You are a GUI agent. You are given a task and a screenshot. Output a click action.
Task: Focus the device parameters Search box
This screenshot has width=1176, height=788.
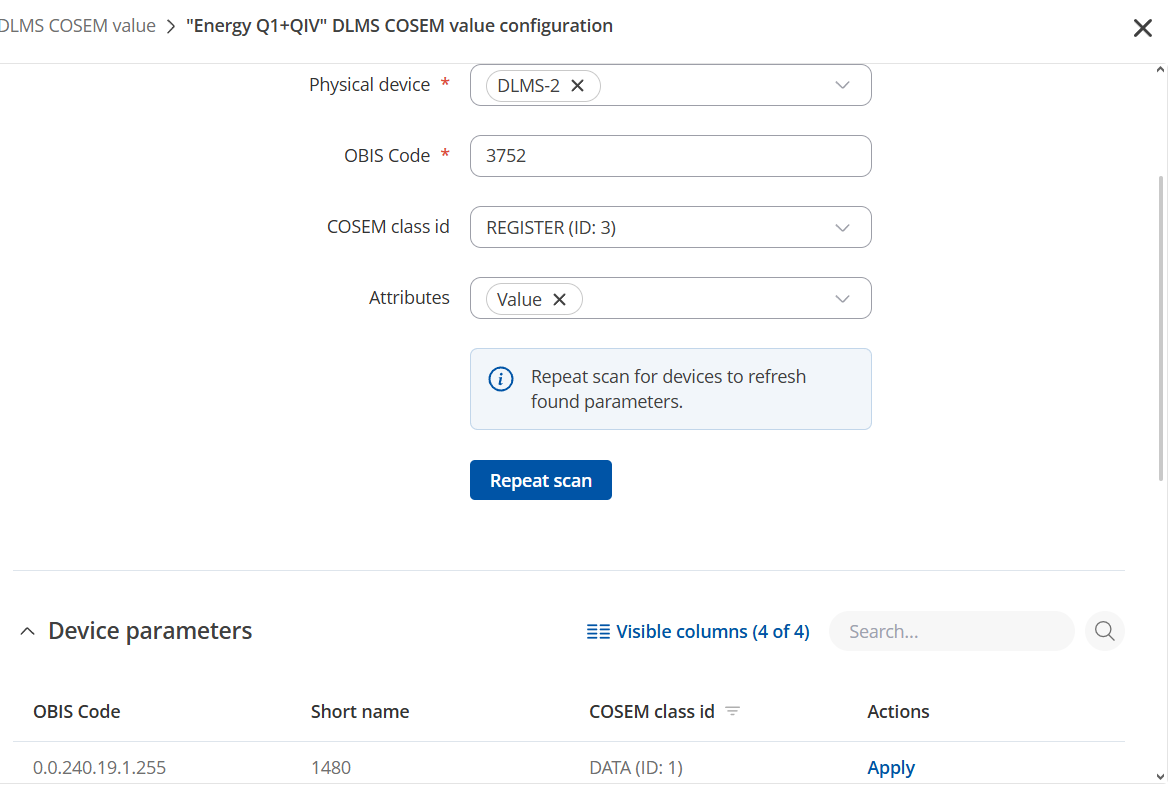tap(952, 631)
